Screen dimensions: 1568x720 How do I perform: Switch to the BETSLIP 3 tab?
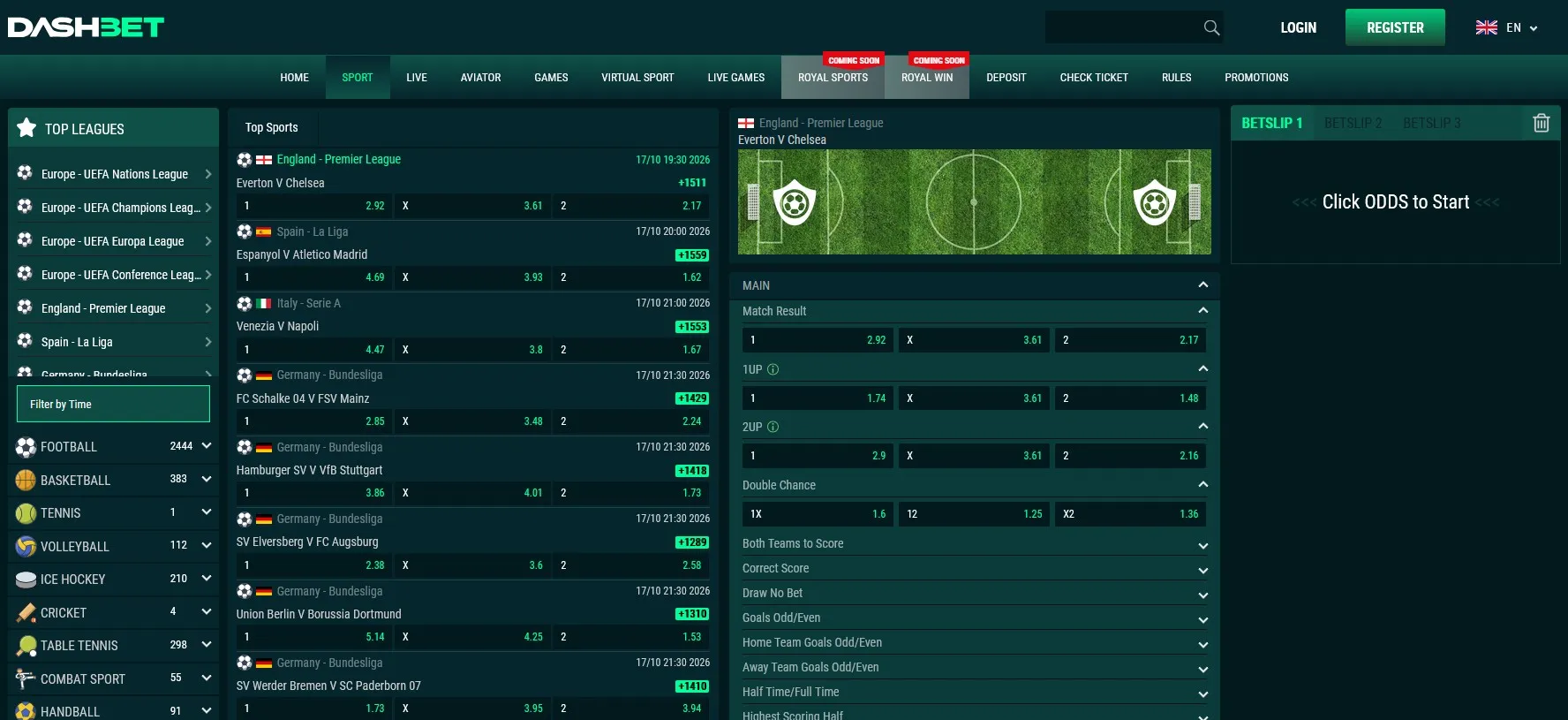tap(1431, 123)
